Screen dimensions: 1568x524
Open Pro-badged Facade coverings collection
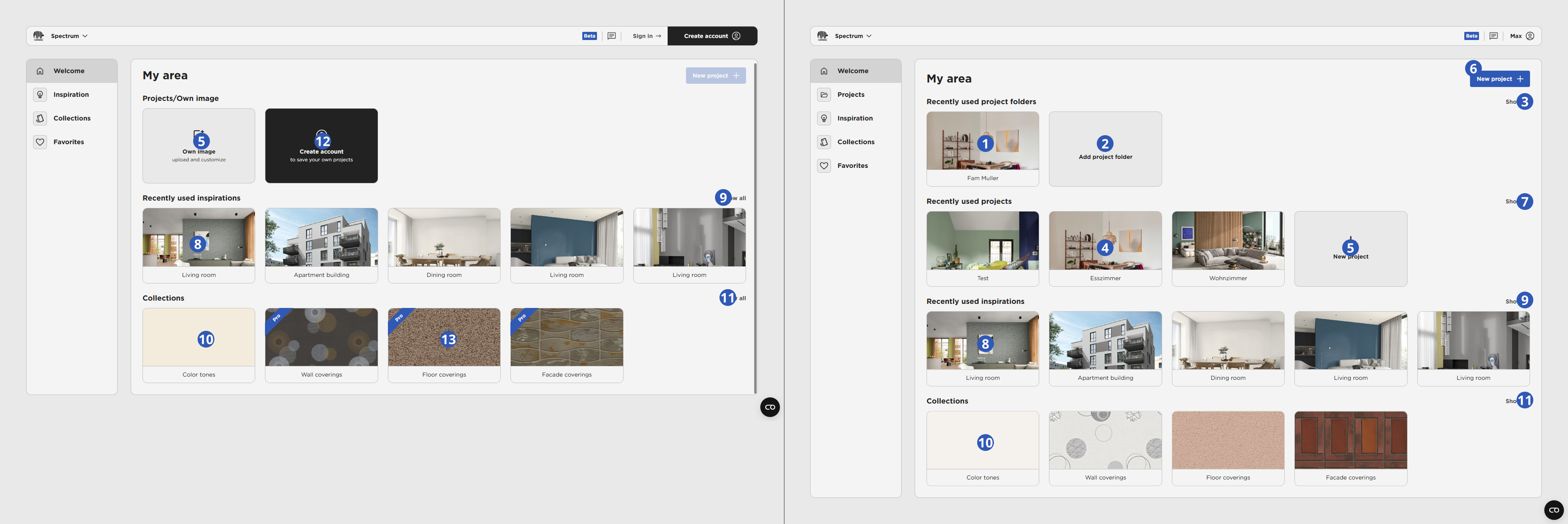click(566, 345)
